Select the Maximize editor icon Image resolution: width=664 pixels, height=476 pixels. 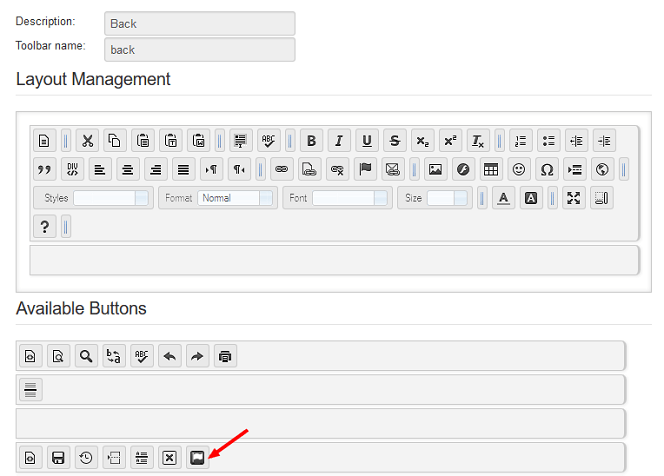[x=574, y=198]
